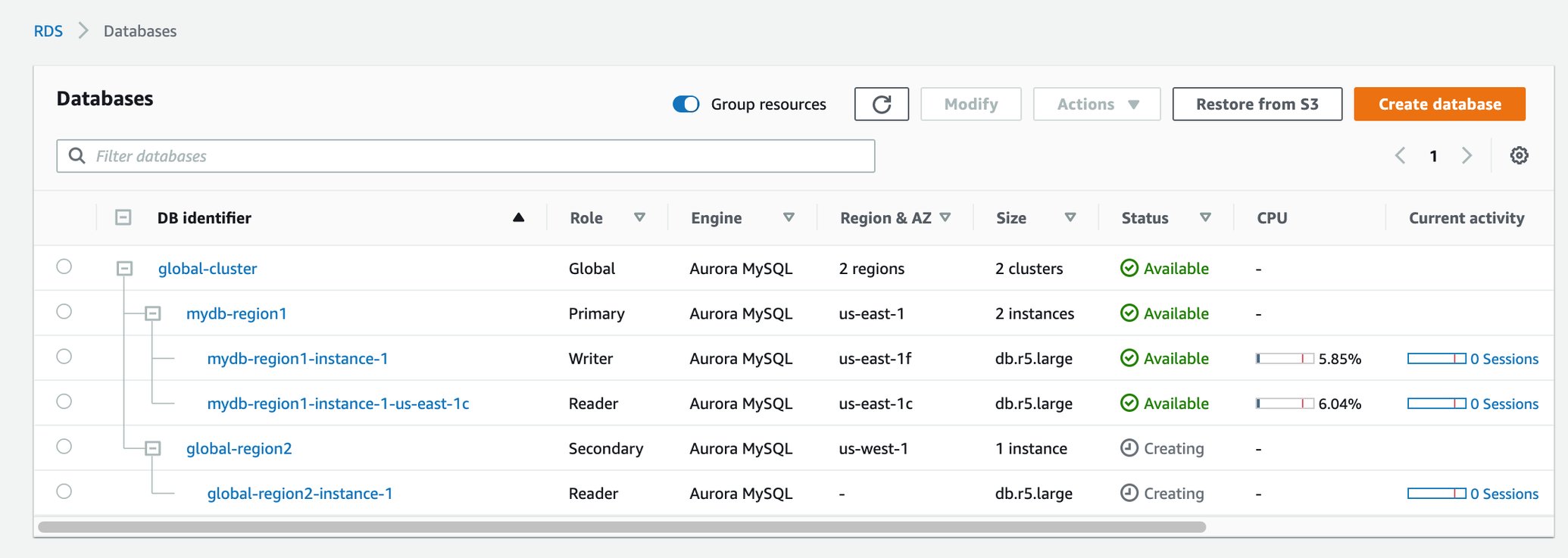The height and width of the screenshot is (558, 1568).
Task: Go to previous page arrow
Action: (x=1400, y=155)
